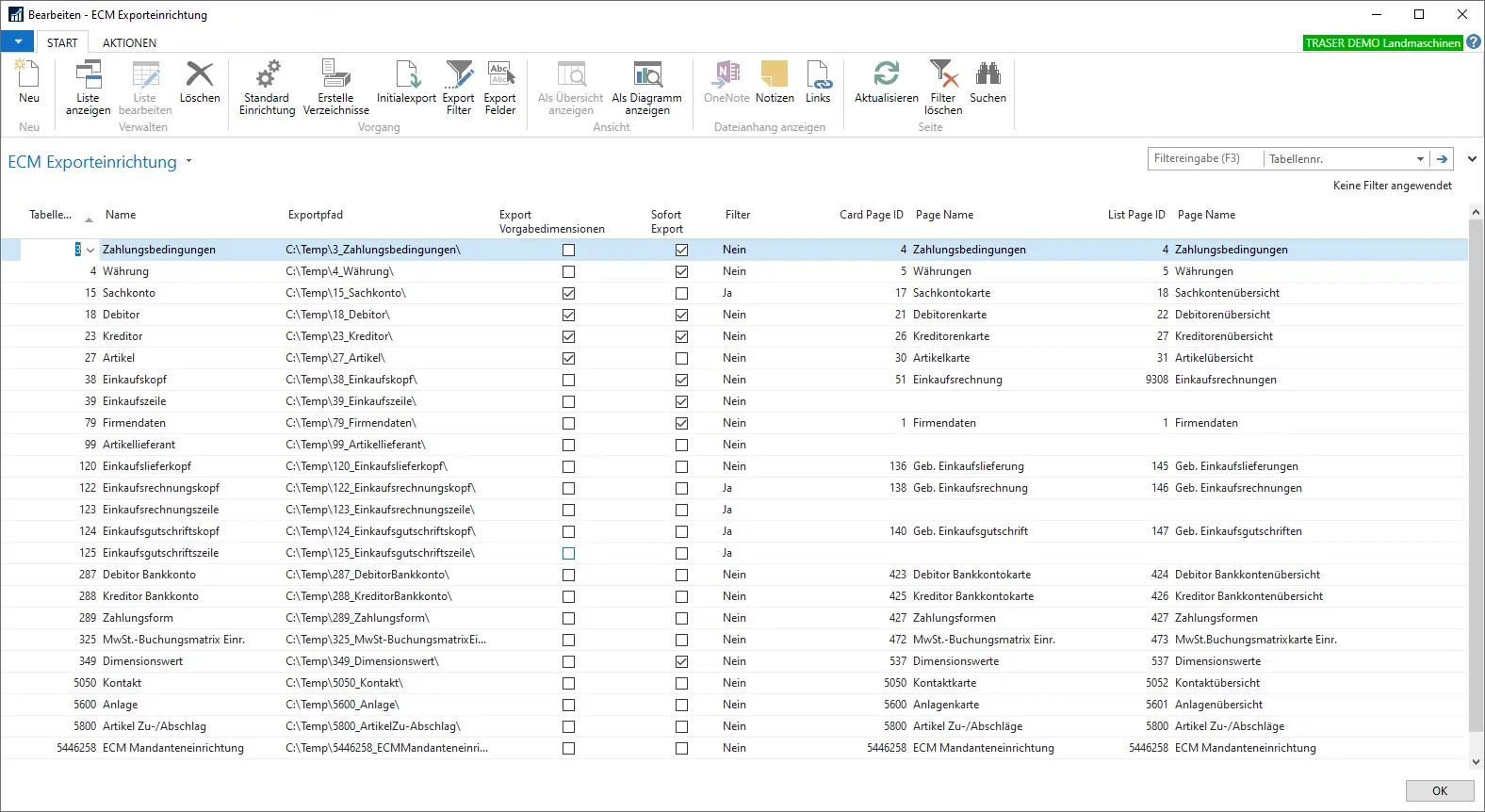Click the Liste bearbeiten ribbon icon
Screen dimensions: 1485x812
coord(145,88)
